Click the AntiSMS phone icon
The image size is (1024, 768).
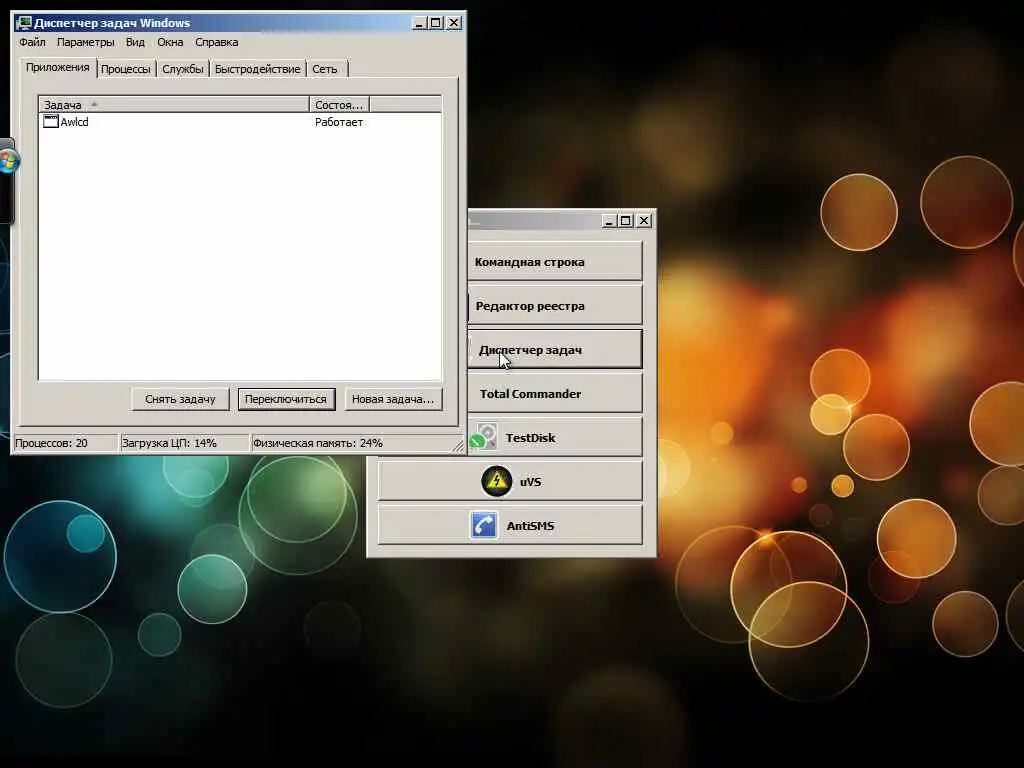tap(483, 525)
